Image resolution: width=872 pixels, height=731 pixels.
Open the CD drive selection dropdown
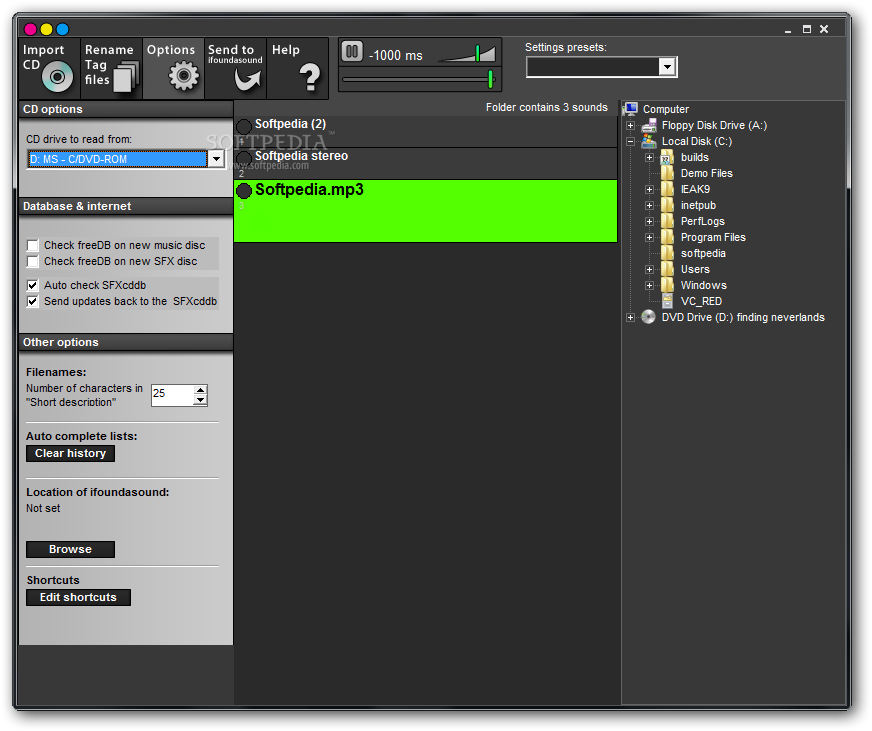click(x=215, y=159)
